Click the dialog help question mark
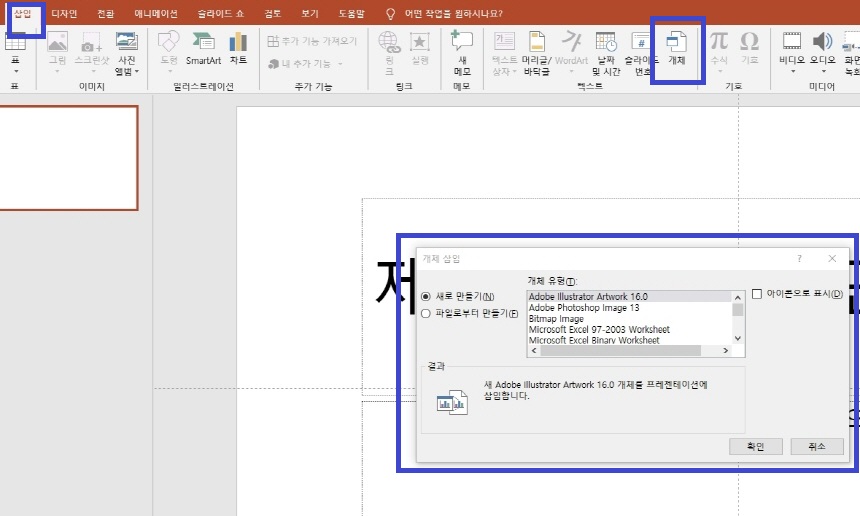The height and width of the screenshot is (516, 860). click(x=799, y=258)
